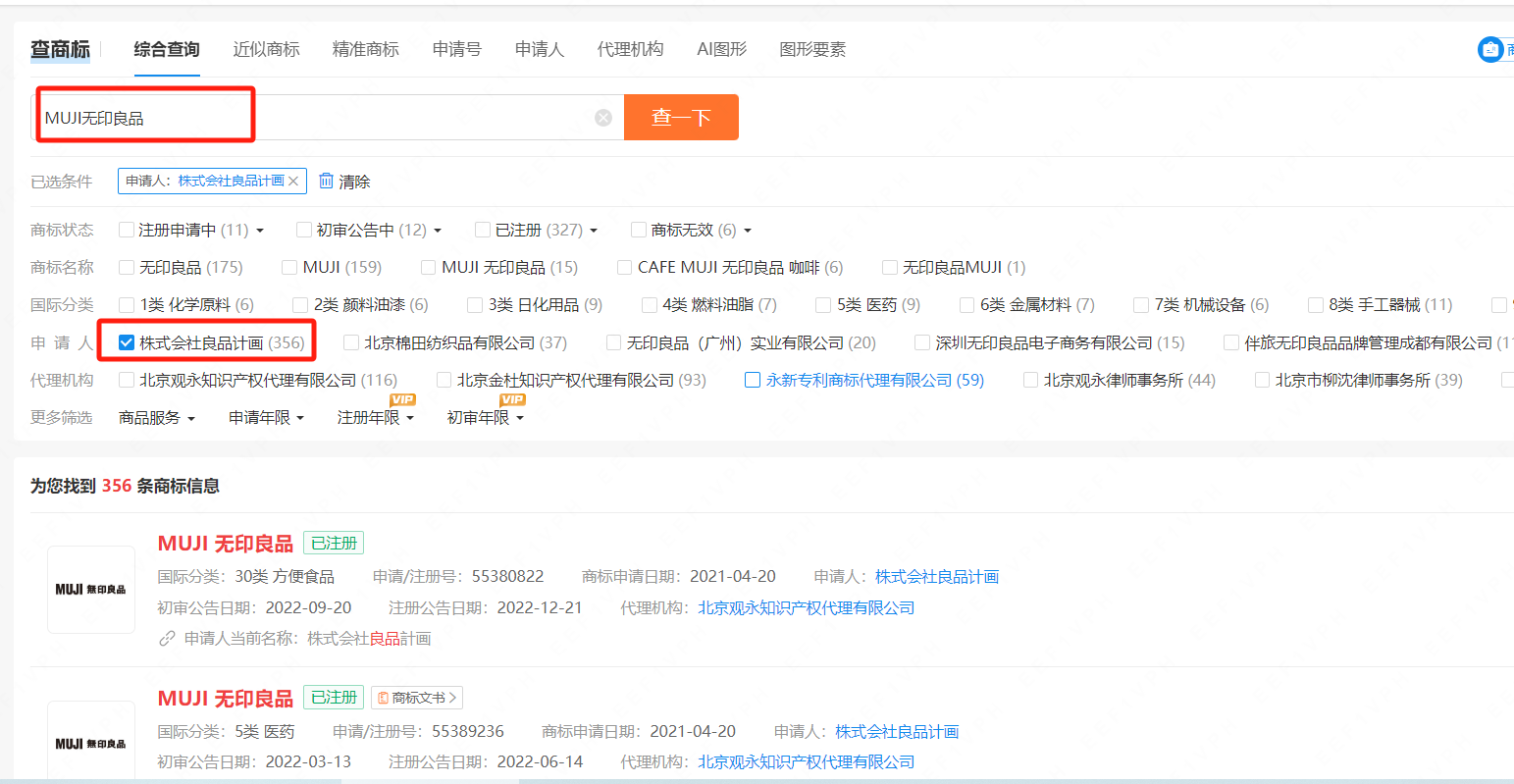Click the link icon beside 申请人当前名称
The width and height of the screenshot is (1514, 784).
coord(167,639)
